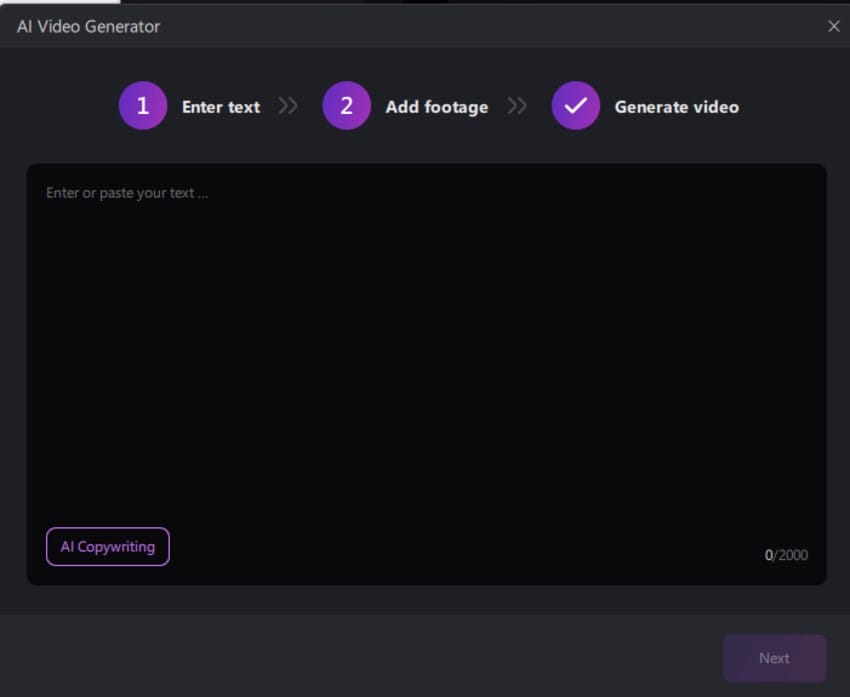
Task: Jump to the Enter text step
Action: [x=220, y=106]
